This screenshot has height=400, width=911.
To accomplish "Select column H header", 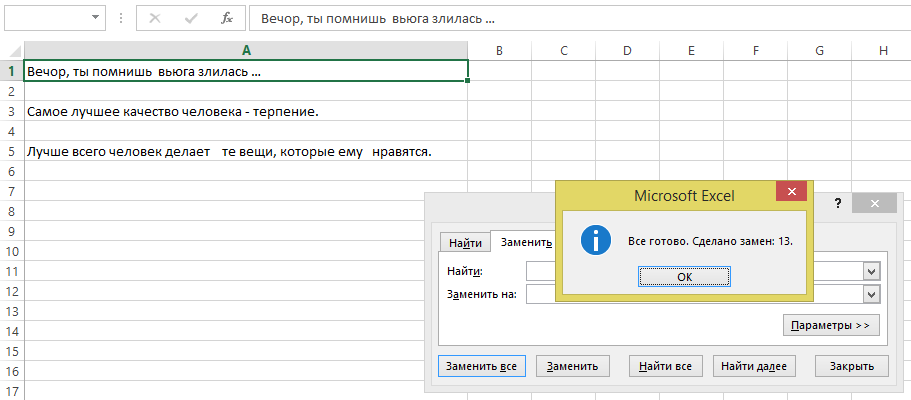I will pos(883,51).
